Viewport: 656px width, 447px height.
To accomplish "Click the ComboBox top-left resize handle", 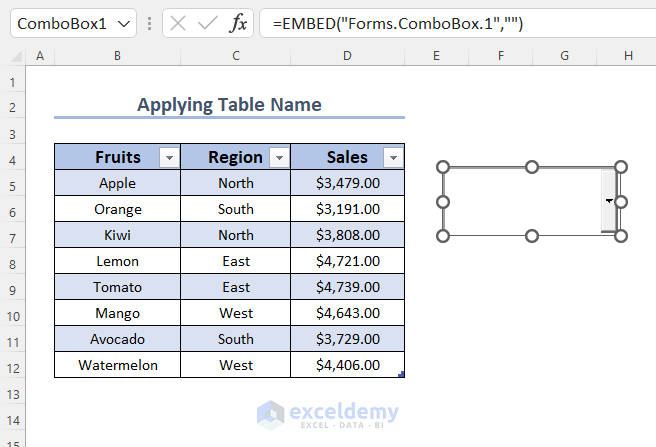I will point(443,167).
